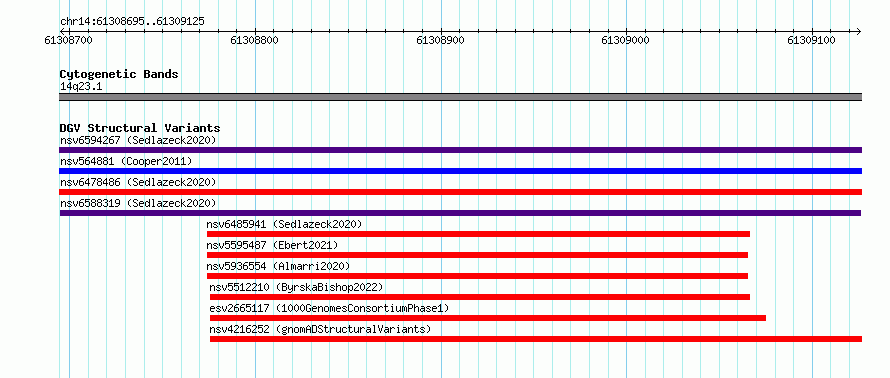890x378 pixels.
Task: Click the red nsv5512210 variant bar
Action: point(480,297)
